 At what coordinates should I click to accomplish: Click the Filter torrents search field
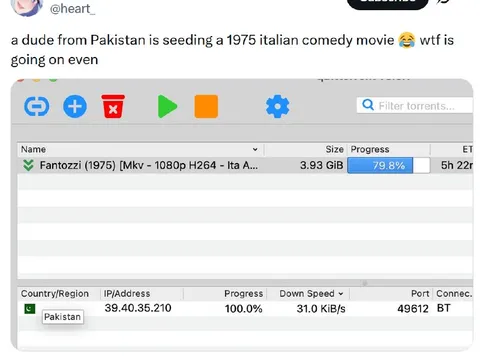coord(415,106)
